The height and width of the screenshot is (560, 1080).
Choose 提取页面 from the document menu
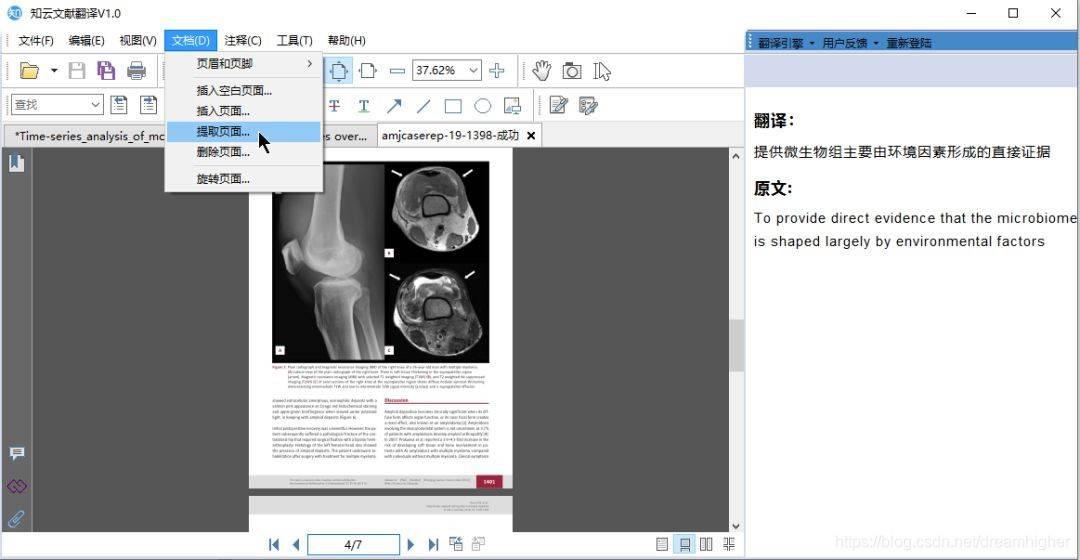pyautogui.click(x=223, y=131)
